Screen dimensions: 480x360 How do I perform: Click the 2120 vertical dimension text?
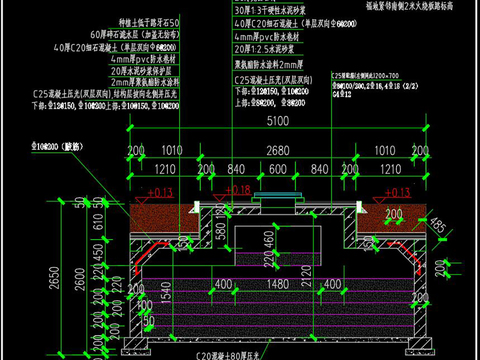point(306,276)
